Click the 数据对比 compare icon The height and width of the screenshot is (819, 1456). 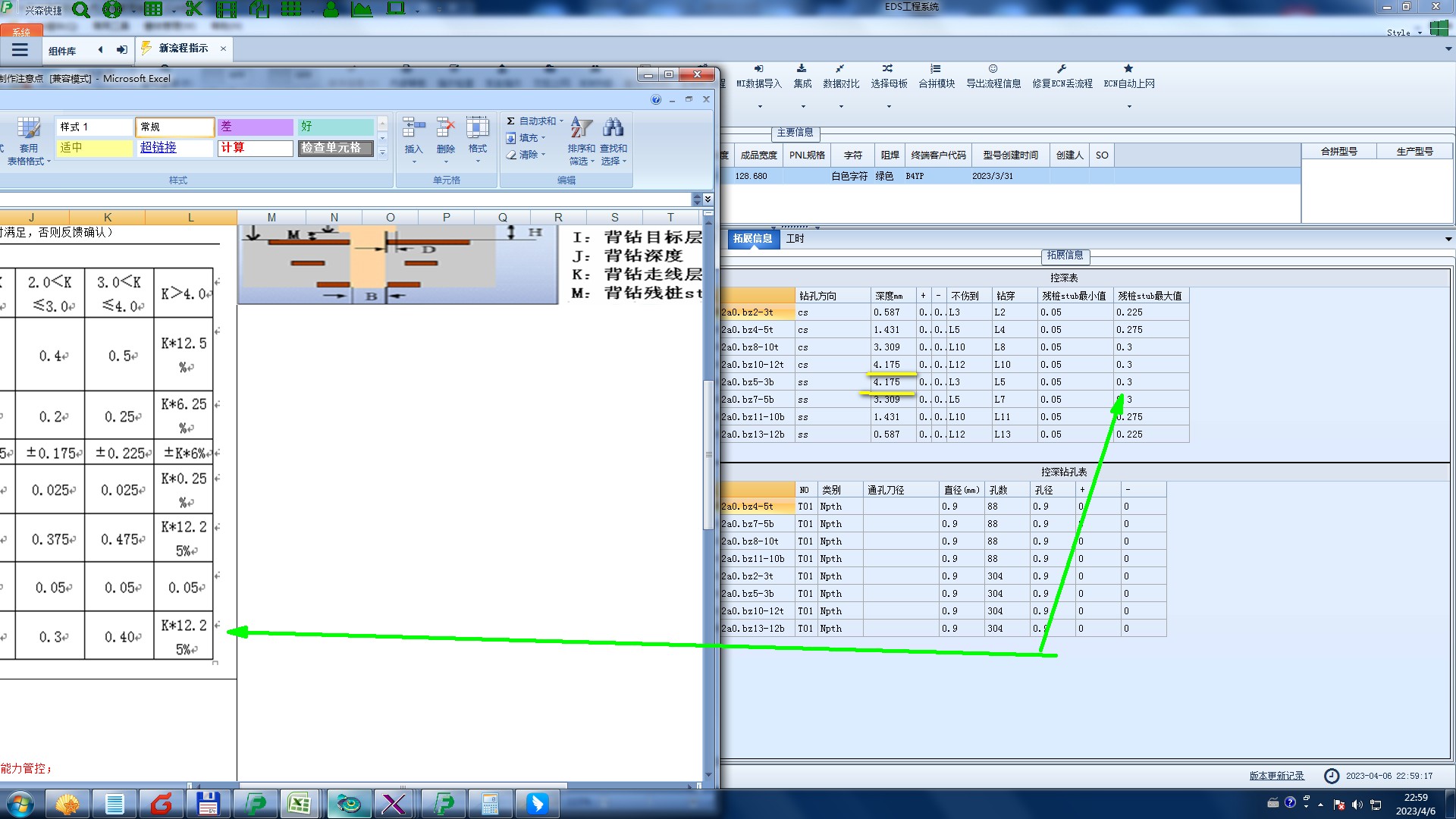pyautogui.click(x=840, y=69)
